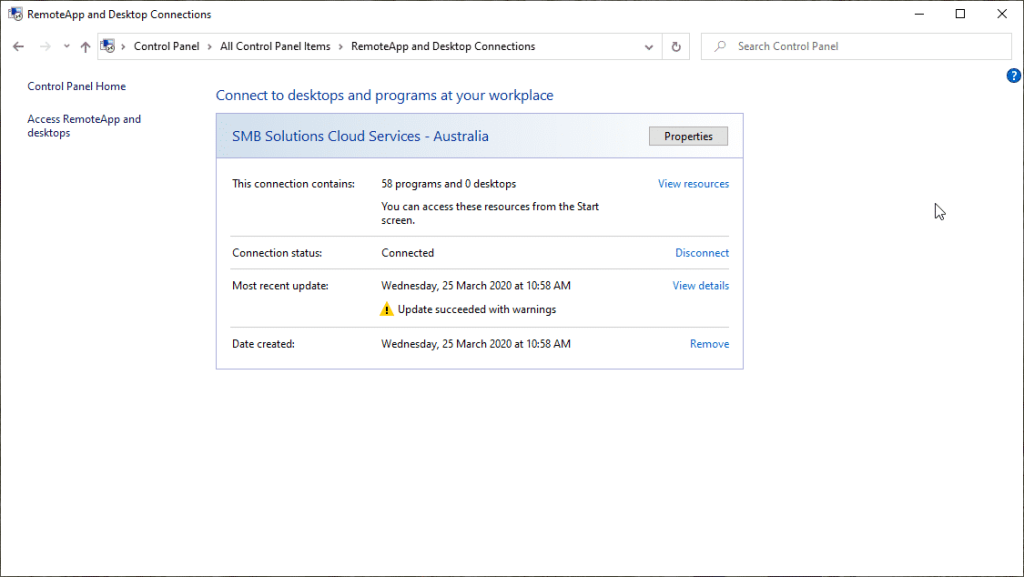Click Remove to delete the connection
This screenshot has width=1024, height=577.
pyautogui.click(x=709, y=344)
